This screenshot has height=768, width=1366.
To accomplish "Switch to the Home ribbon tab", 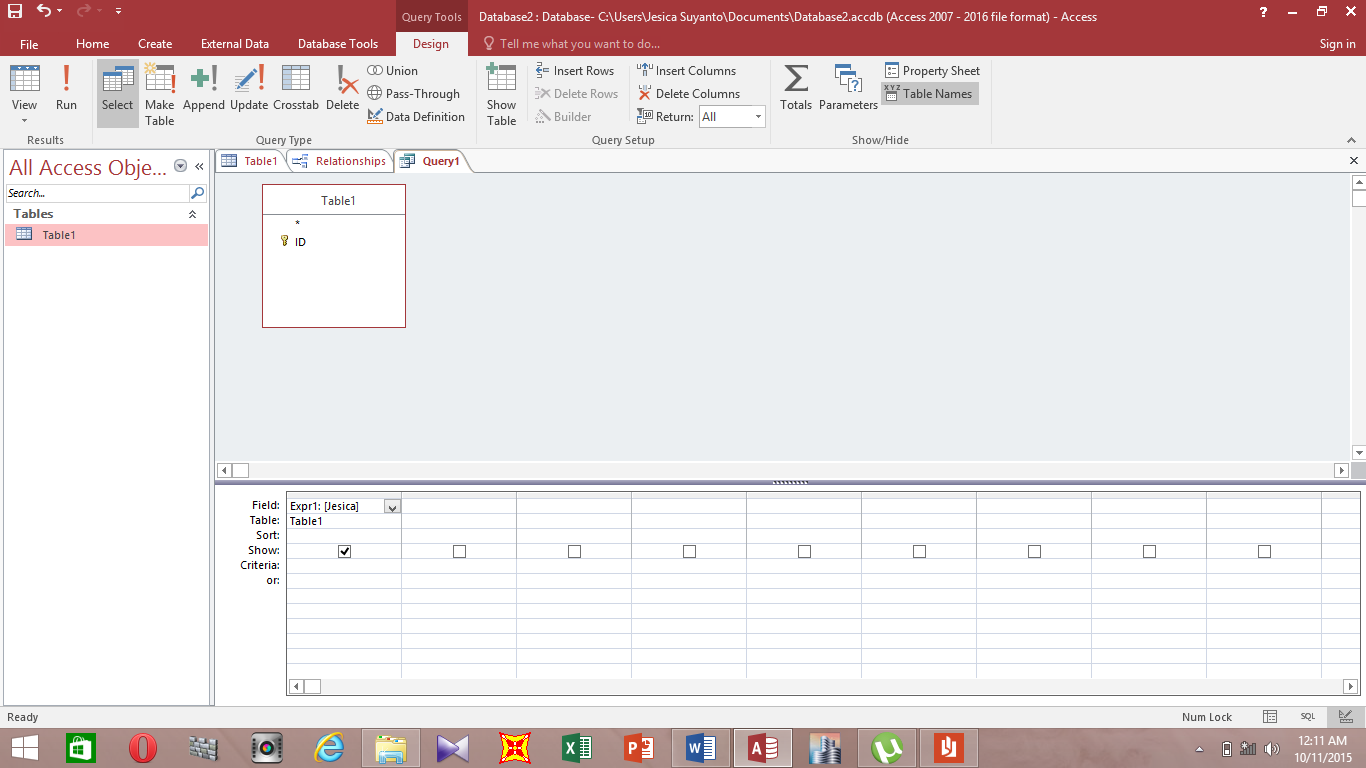I will (93, 44).
